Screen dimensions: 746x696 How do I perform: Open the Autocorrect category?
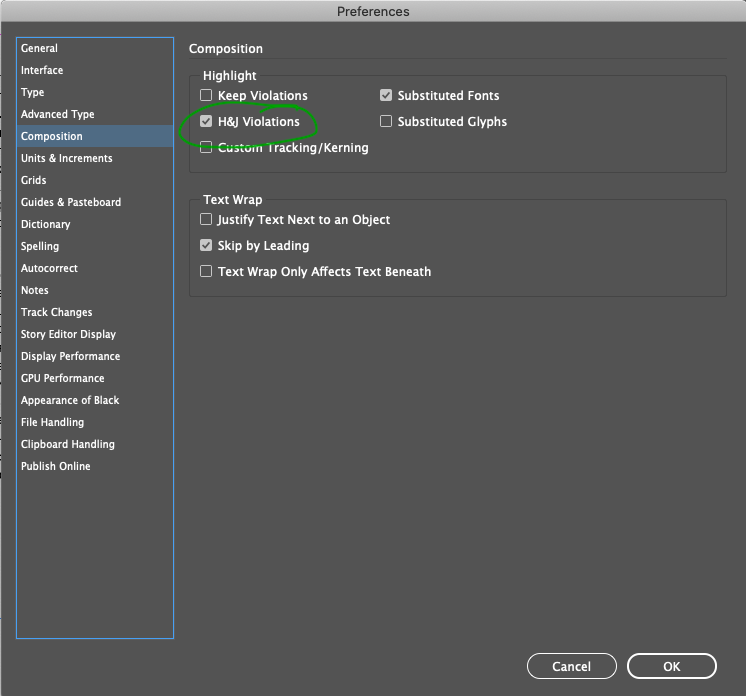[95, 268]
